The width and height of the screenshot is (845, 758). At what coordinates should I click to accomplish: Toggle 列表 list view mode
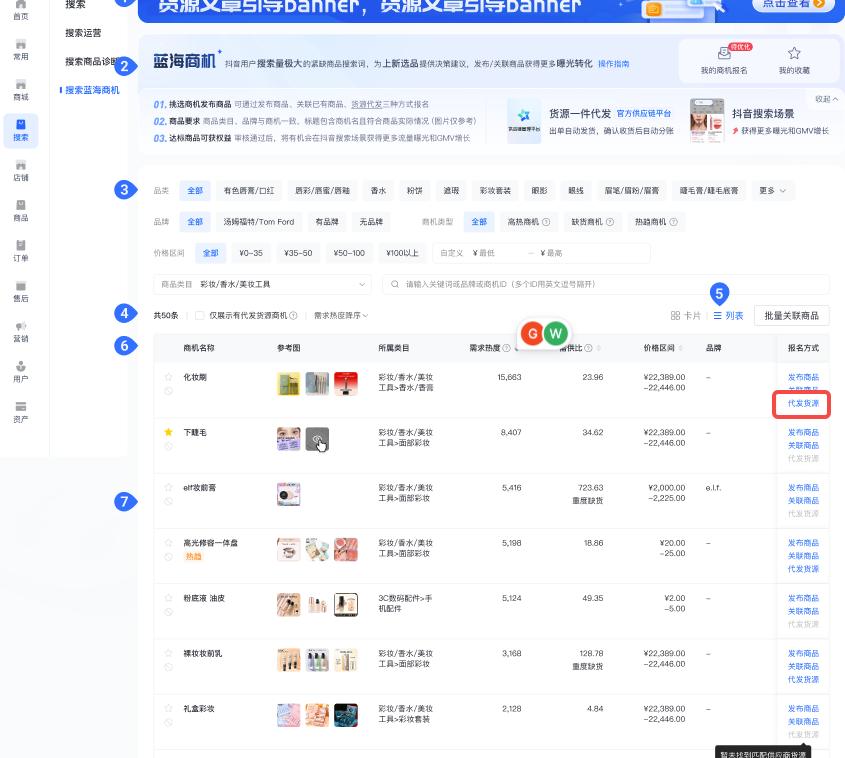coord(727,314)
